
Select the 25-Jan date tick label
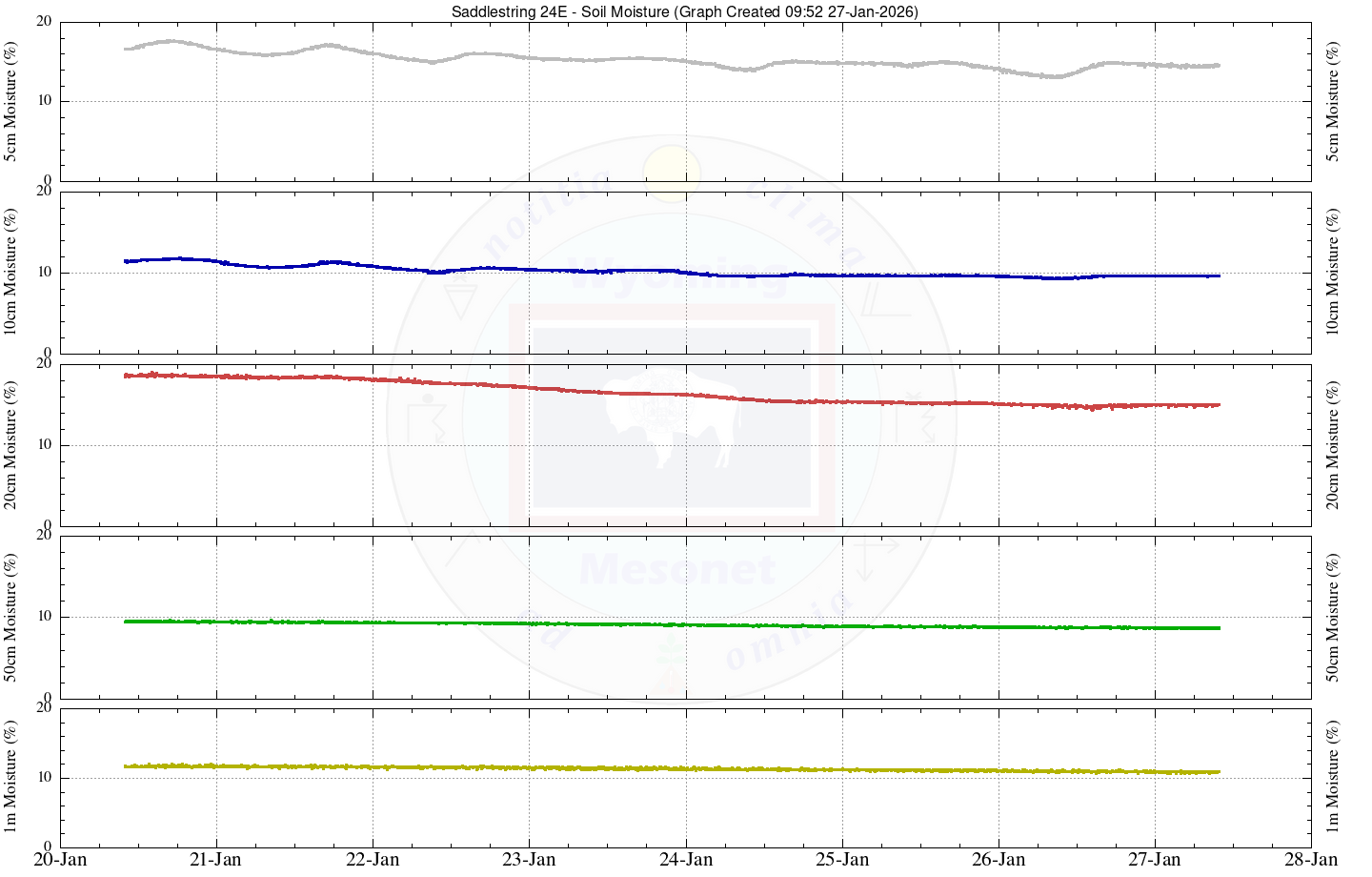pyautogui.click(x=842, y=860)
